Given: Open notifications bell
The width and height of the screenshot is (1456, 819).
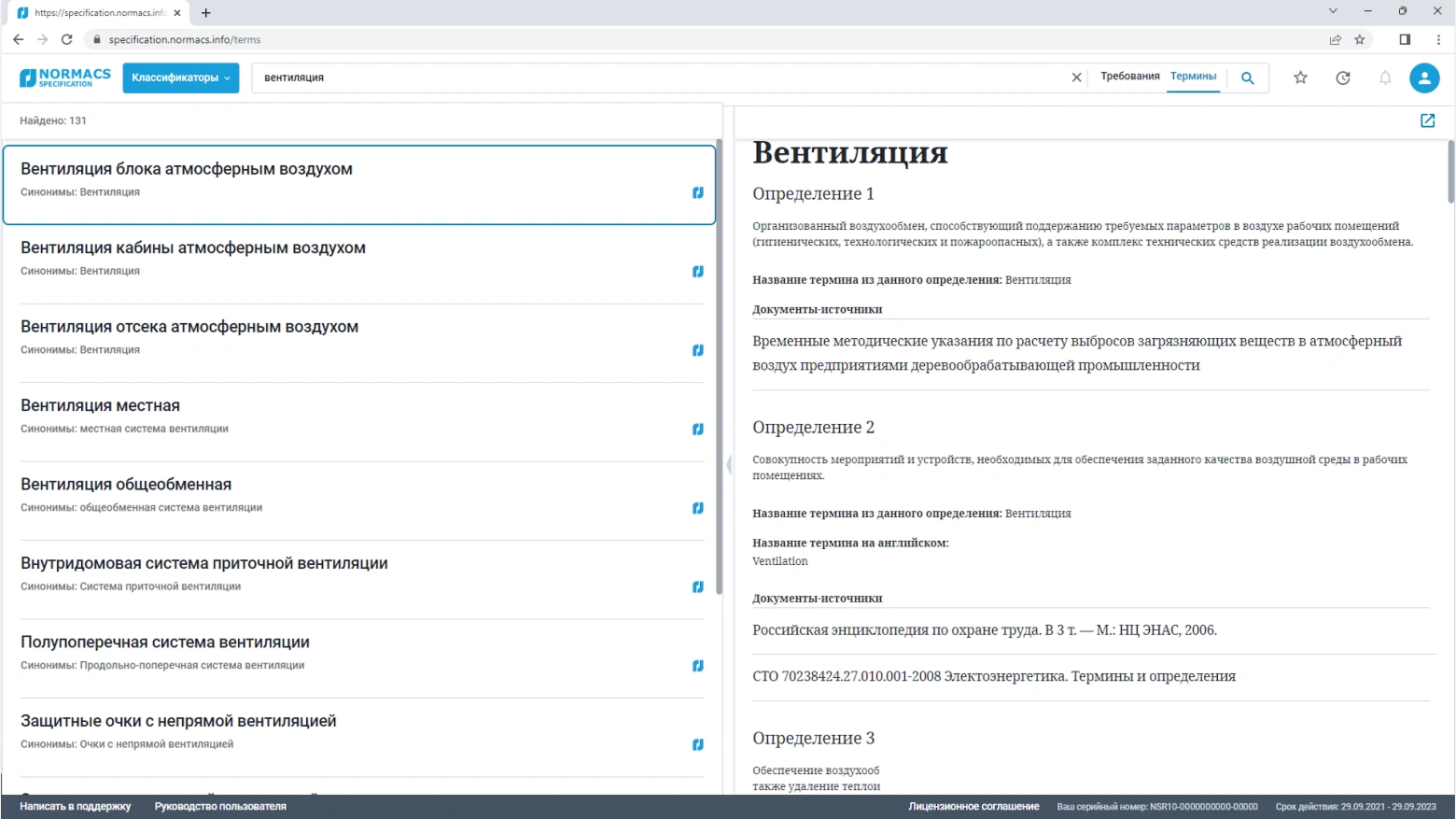Looking at the screenshot, I should click(1385, 78).
